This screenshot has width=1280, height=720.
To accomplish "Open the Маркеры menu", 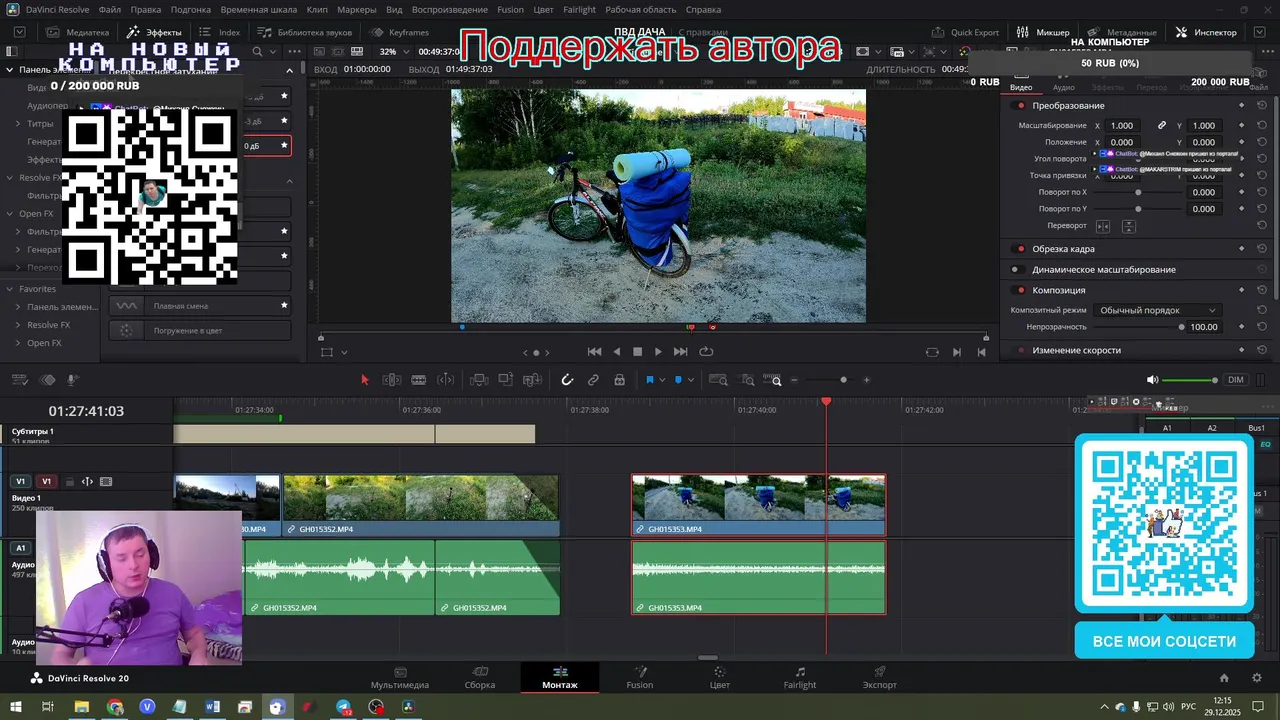I will [357, 10].
